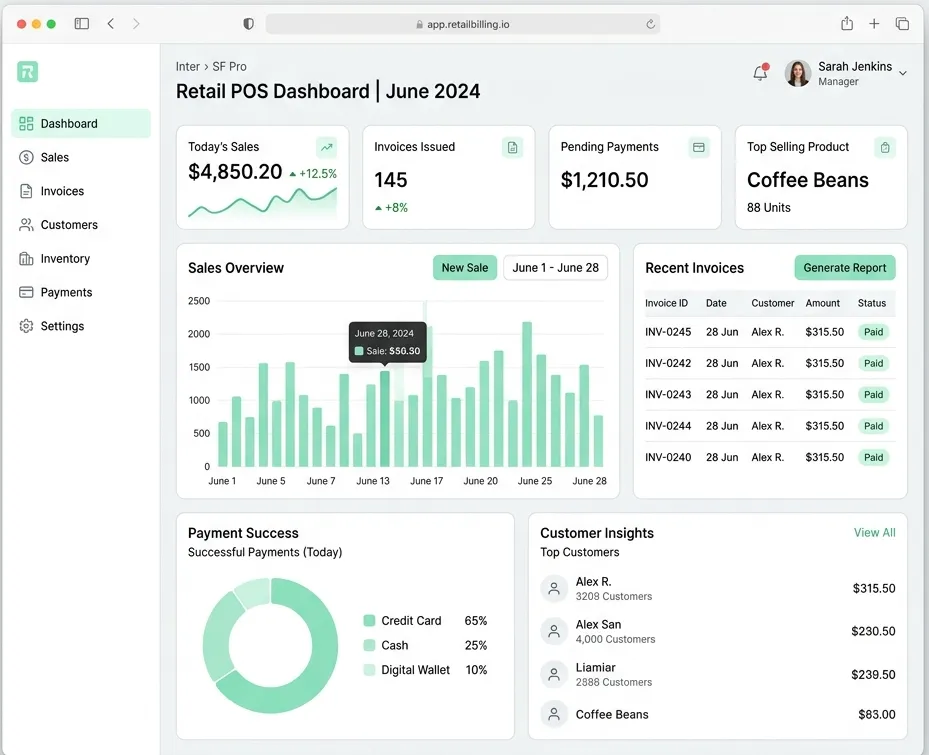Open Invoices in the sidebar

81,191
